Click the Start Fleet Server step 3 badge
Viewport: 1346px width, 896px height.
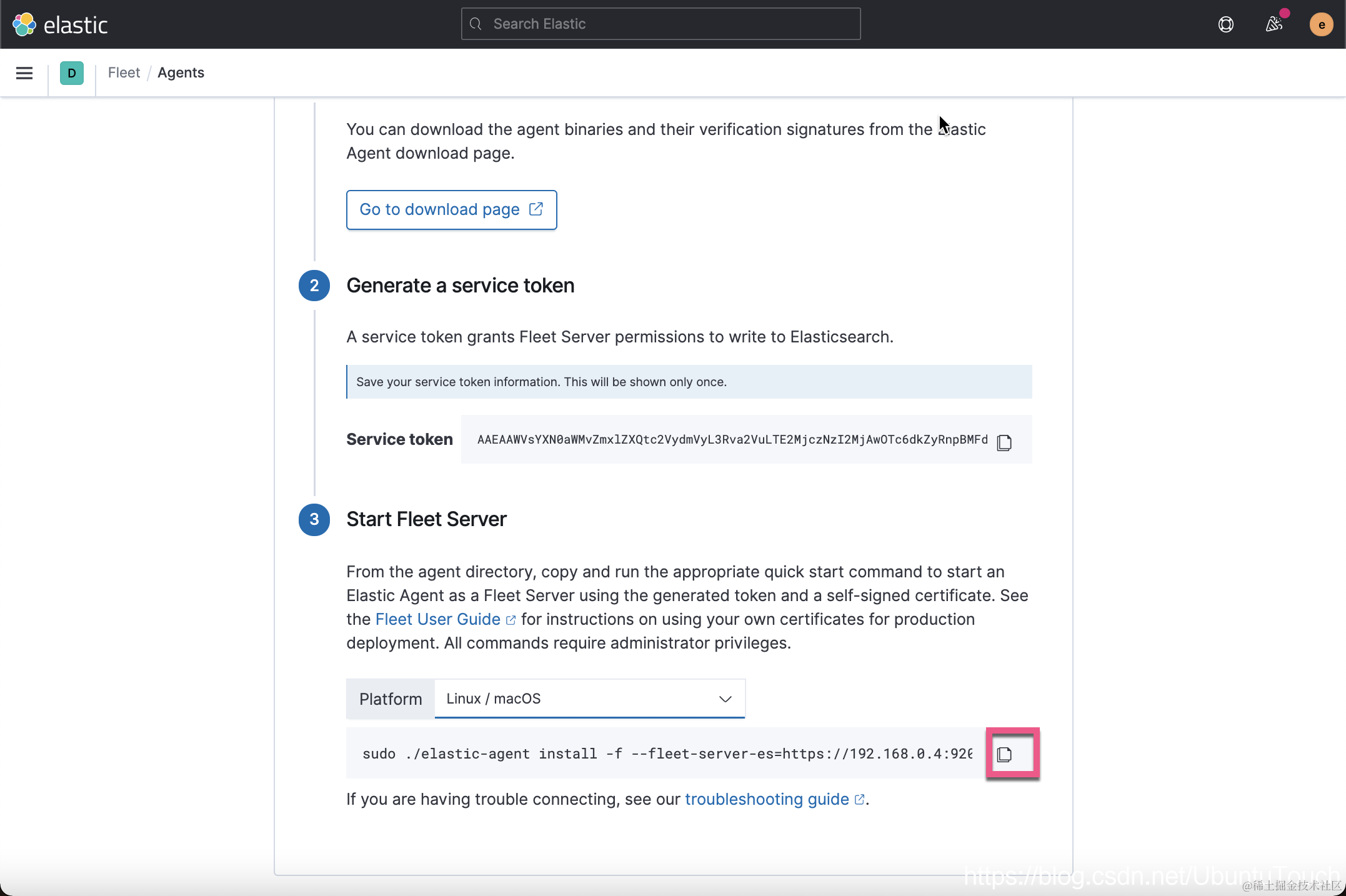(314, 520)
